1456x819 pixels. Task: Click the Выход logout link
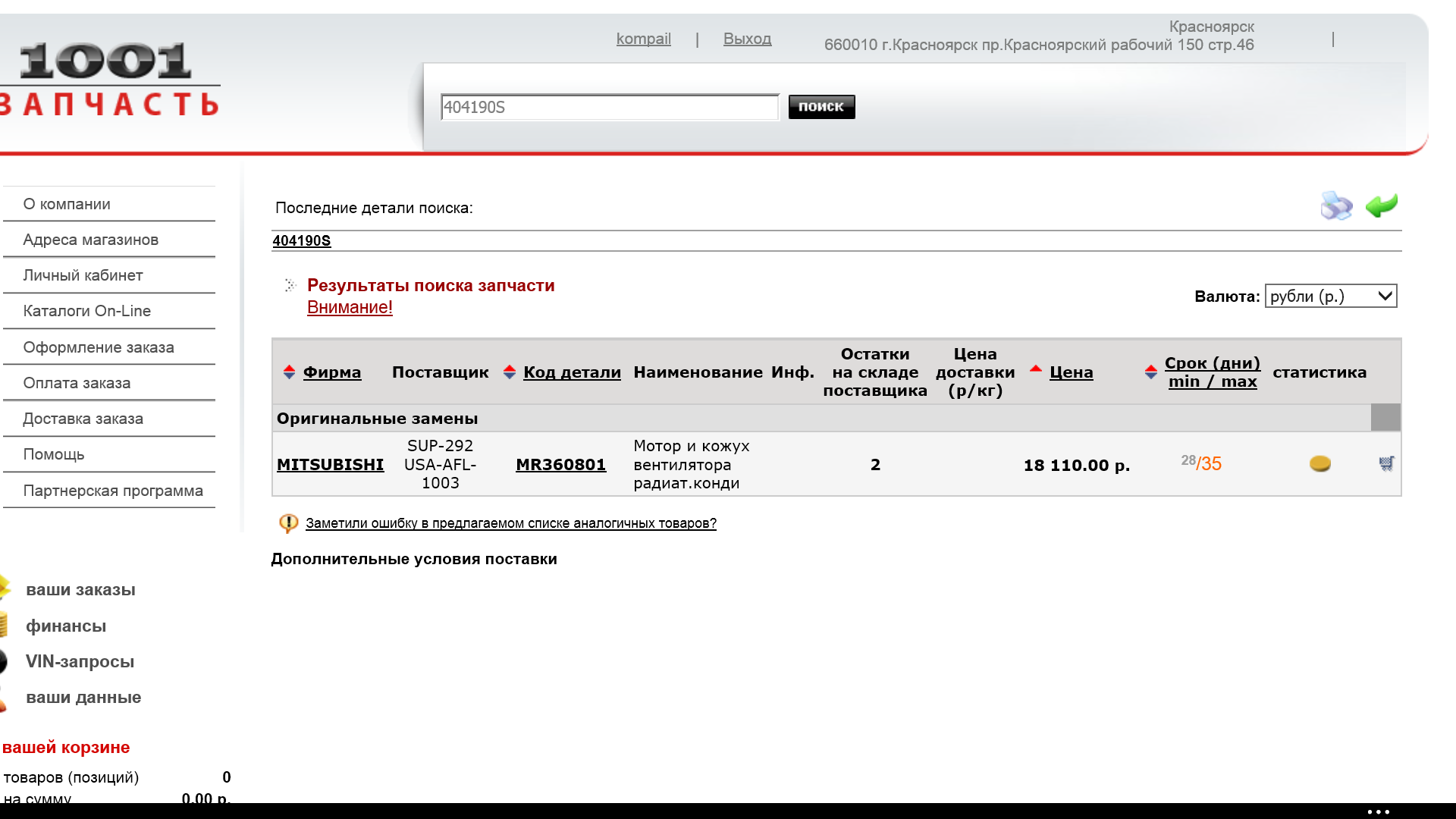tap(747, 39)
